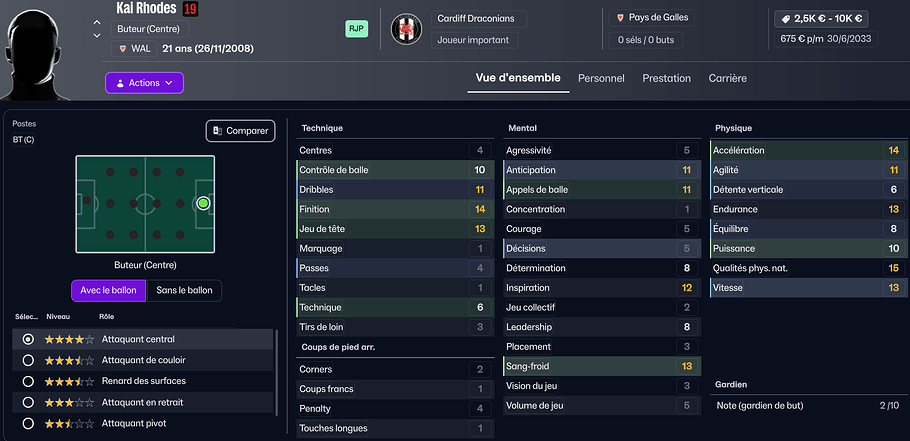The width and height of the screenshot is (910, 441).
Task: Click the green striker position dot on pitch
Action: 203,203
